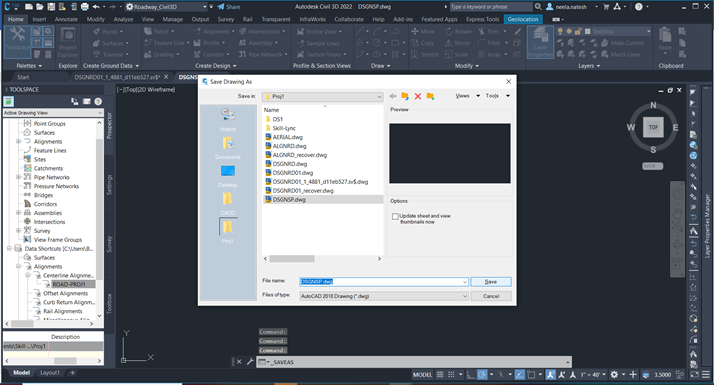Switch to the Annotate ribbon tab

tap(66, 19)
